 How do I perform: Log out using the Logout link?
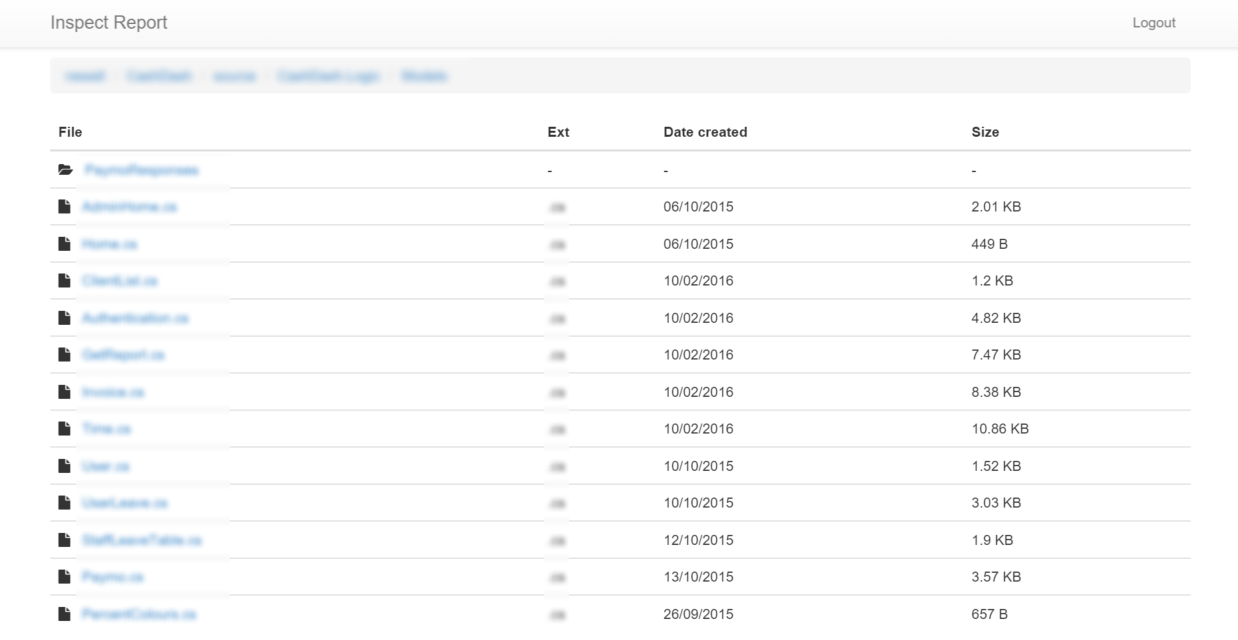(1153, 23)
